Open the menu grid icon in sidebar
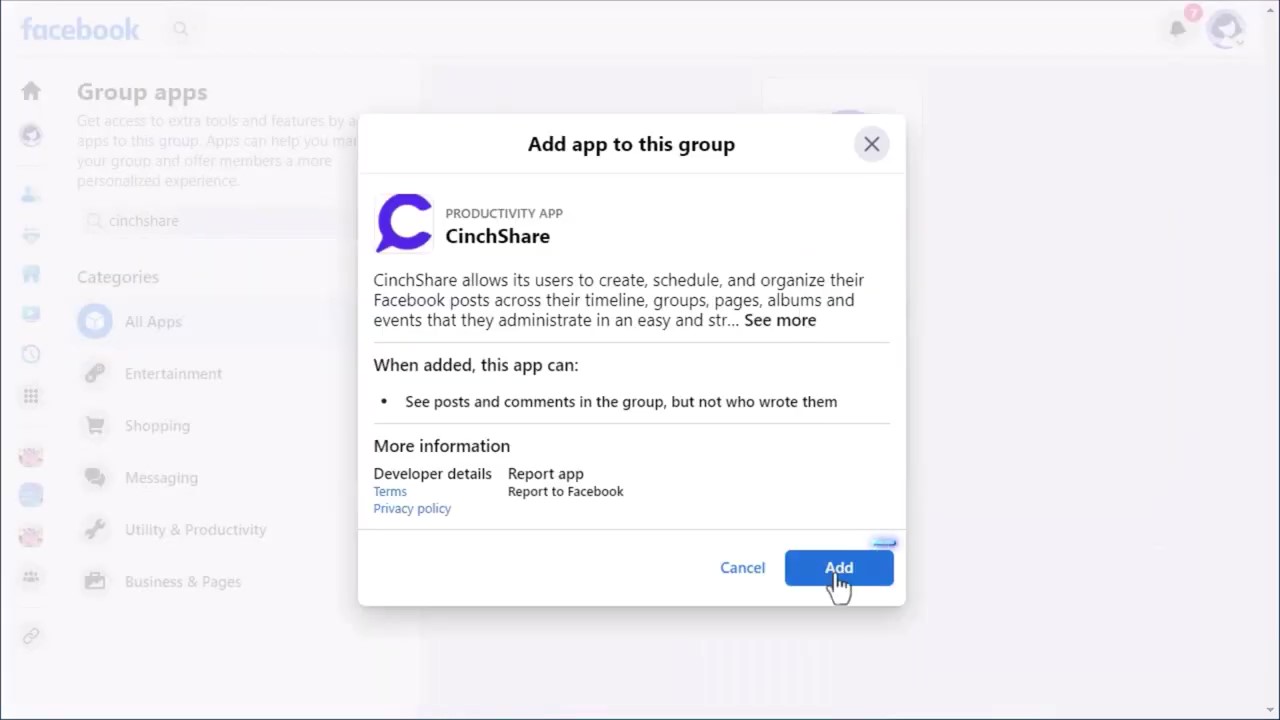 point(31,396)
